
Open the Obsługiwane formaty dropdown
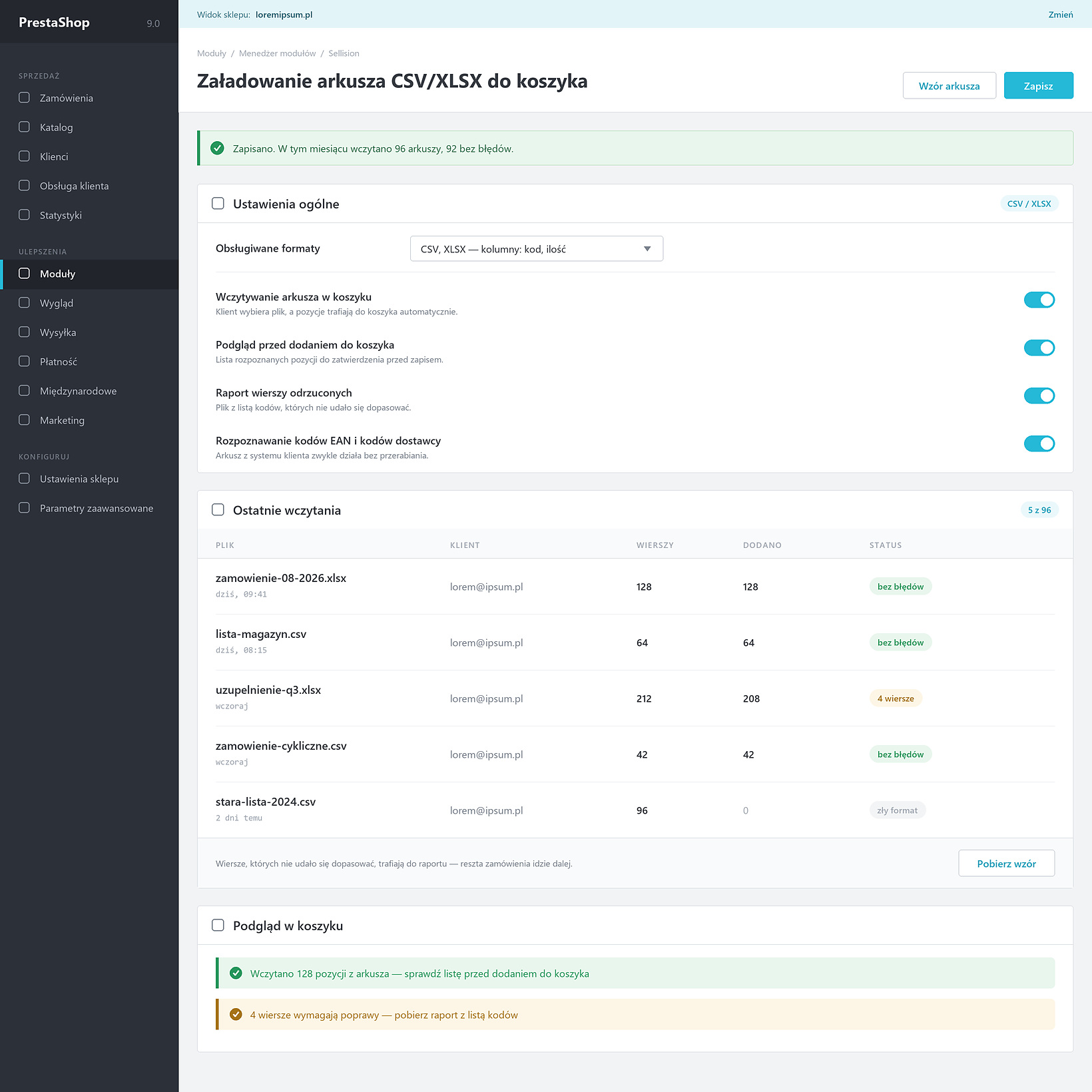tap(537, 249)
